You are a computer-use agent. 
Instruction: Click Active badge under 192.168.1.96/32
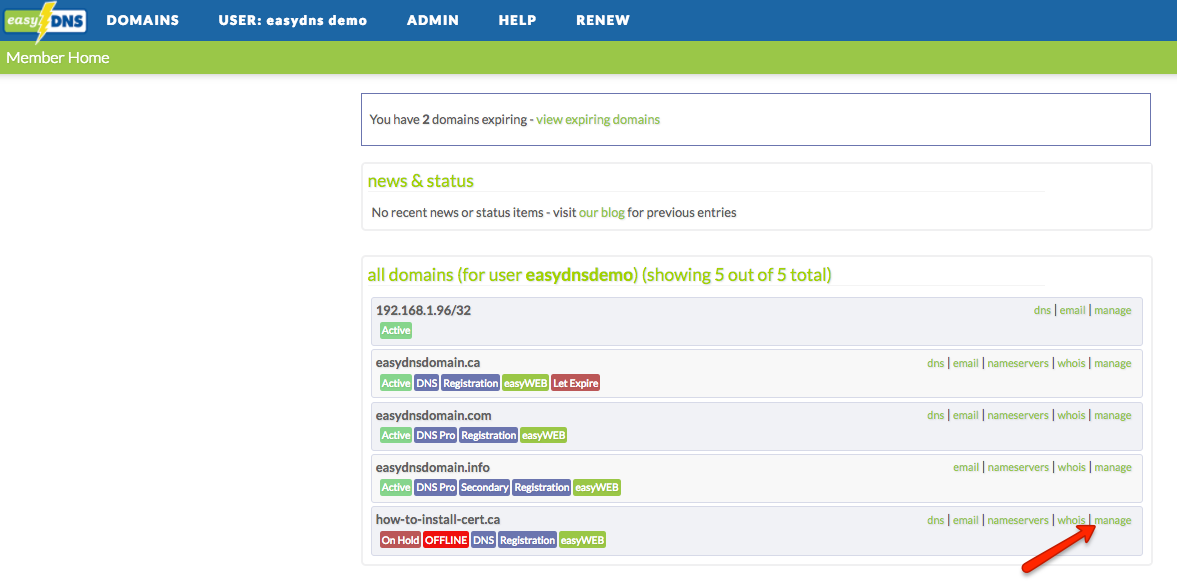click(x=396, y=330)
